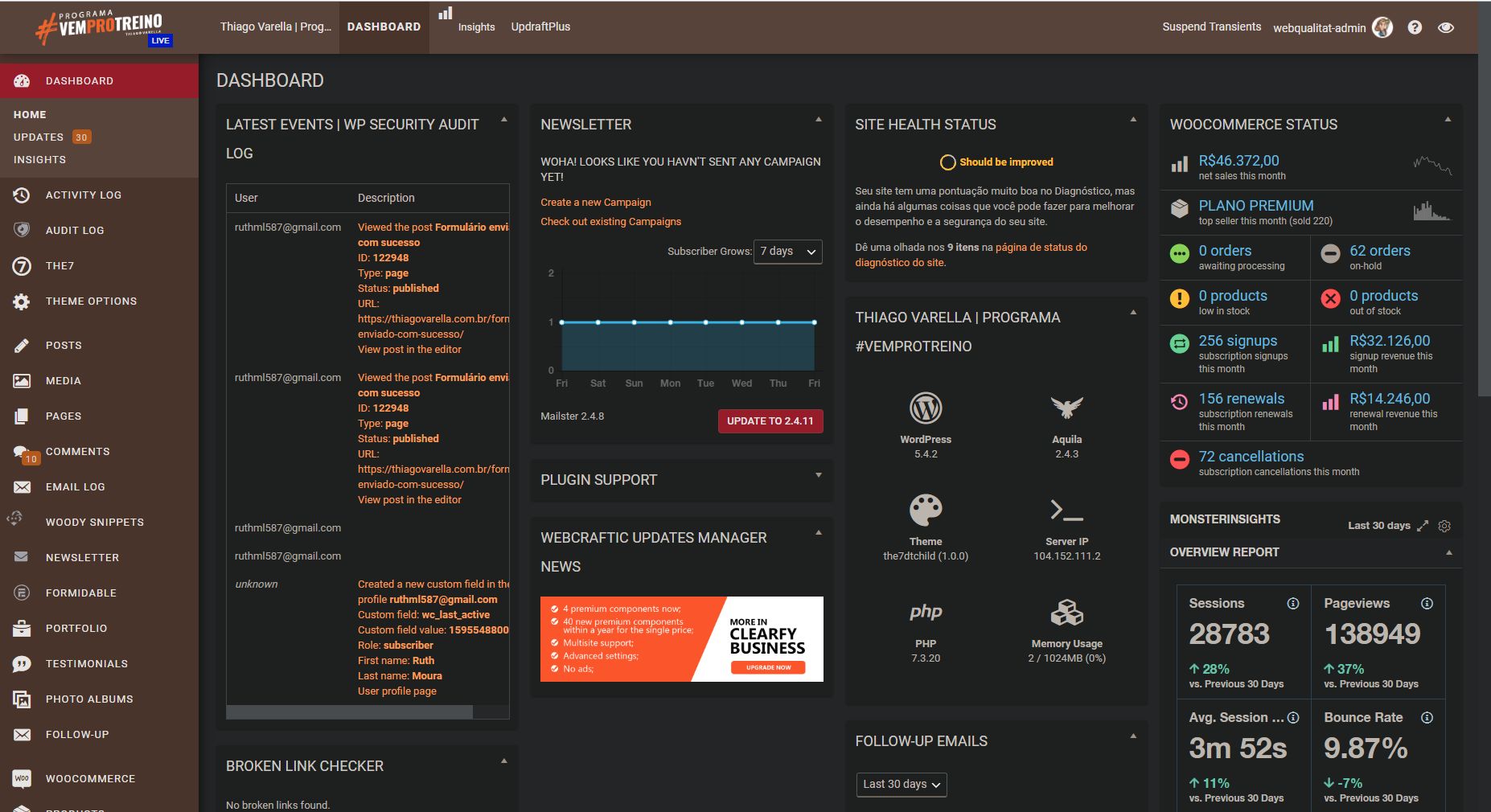
Task: Open Photo Albums icon in sidebar
Action: (22, 699)
